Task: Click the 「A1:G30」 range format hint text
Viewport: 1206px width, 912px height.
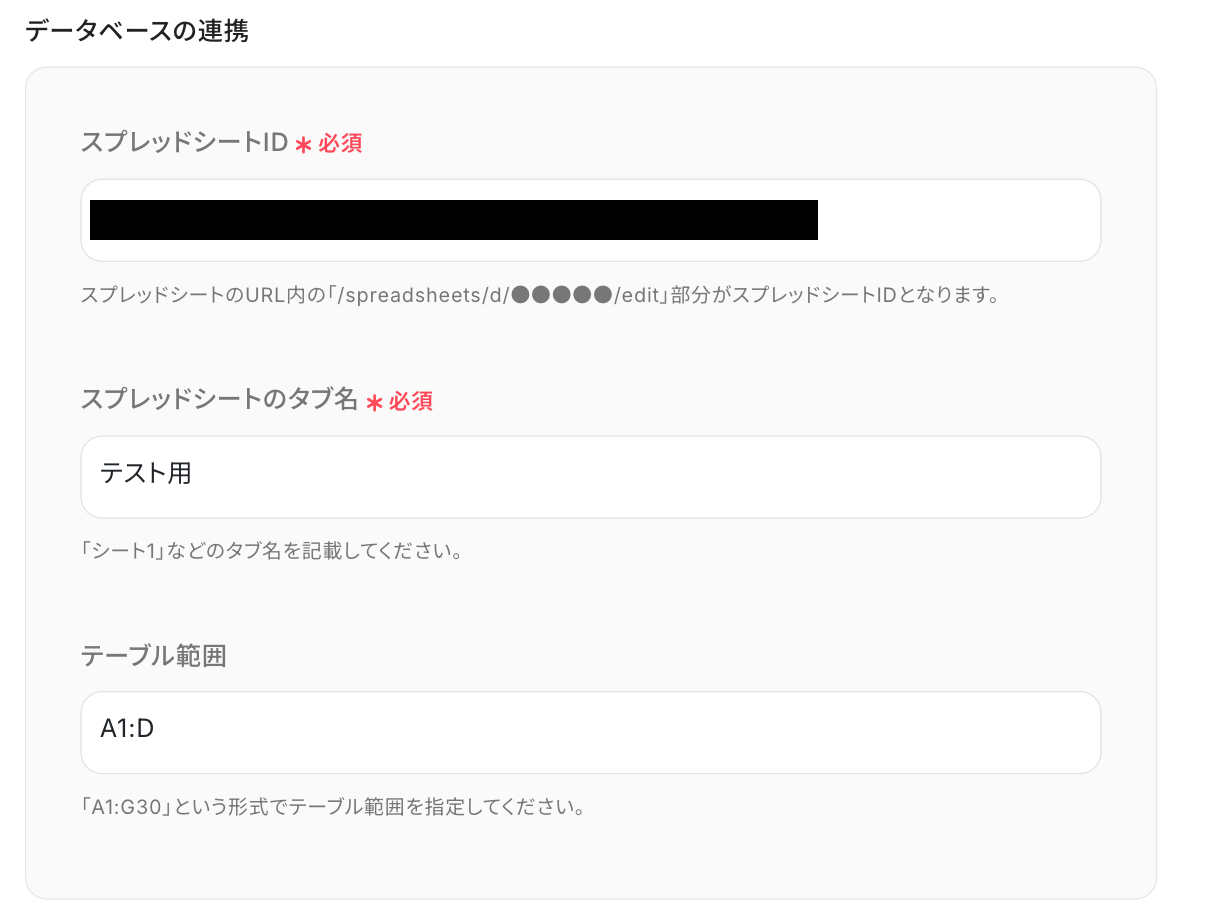Action: (128, 806)
